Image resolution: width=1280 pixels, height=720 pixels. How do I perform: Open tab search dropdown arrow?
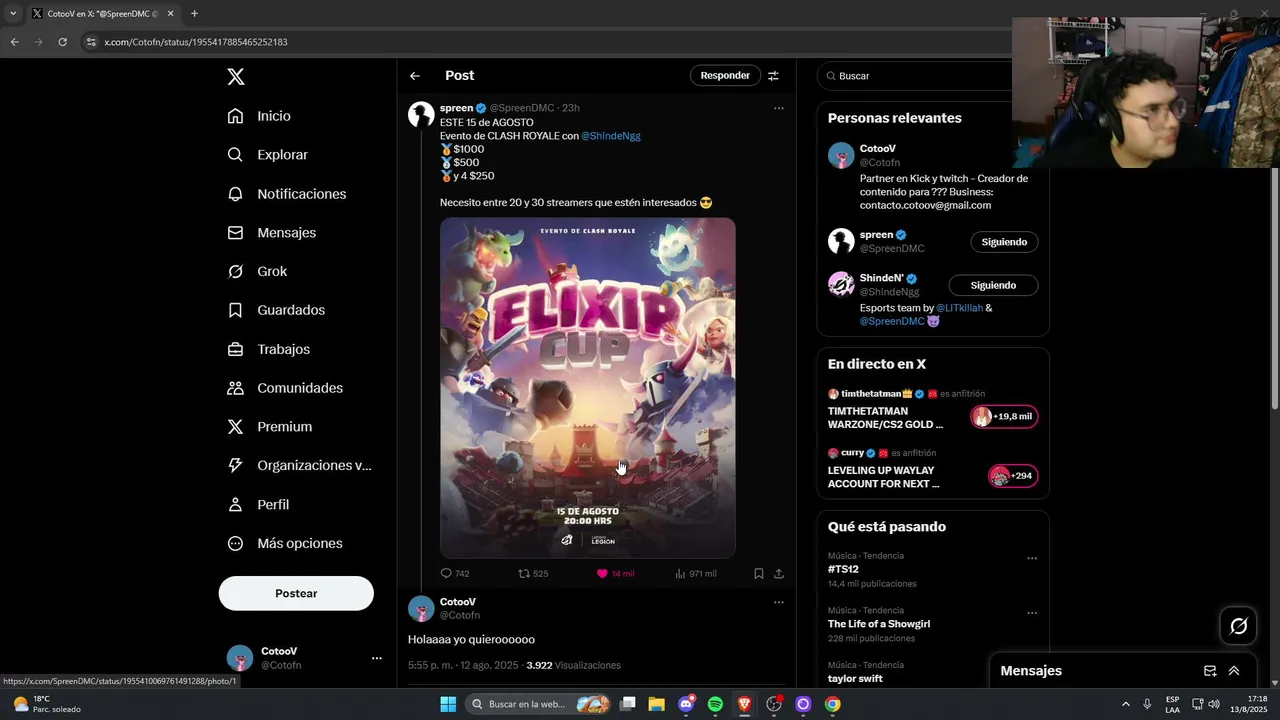(x=13, y=14)
